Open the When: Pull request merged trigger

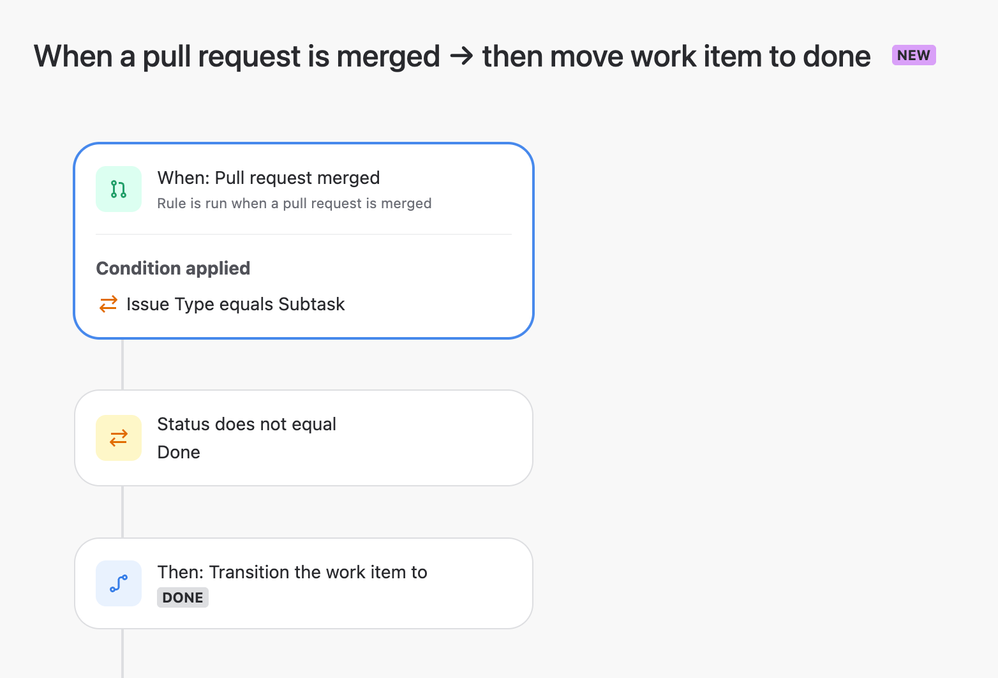coord(304,189)
